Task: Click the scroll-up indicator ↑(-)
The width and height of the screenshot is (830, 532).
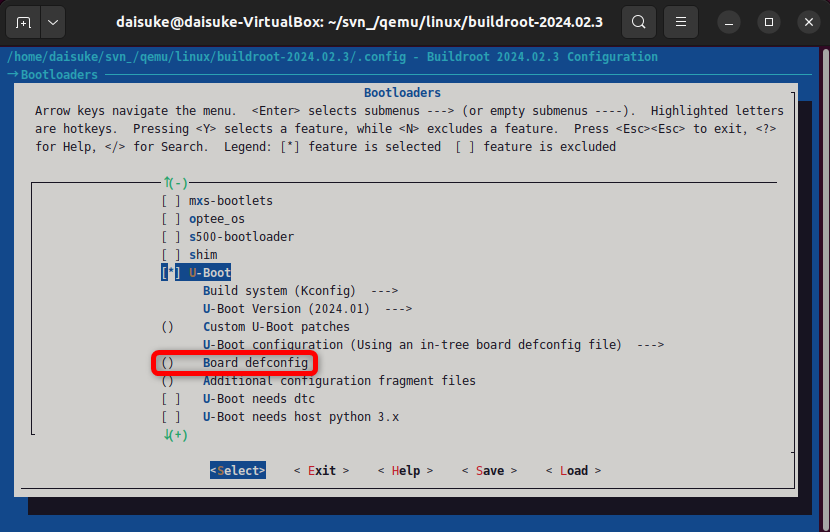Action: (x=176, y=183)
